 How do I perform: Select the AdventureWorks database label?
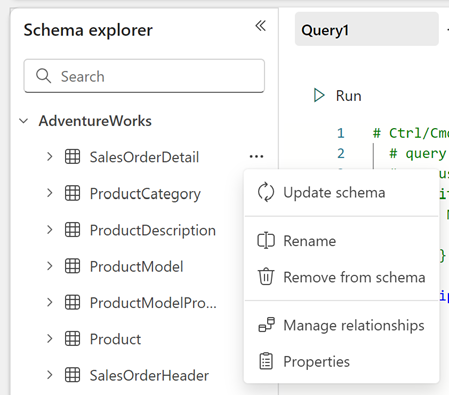point(95,121)
